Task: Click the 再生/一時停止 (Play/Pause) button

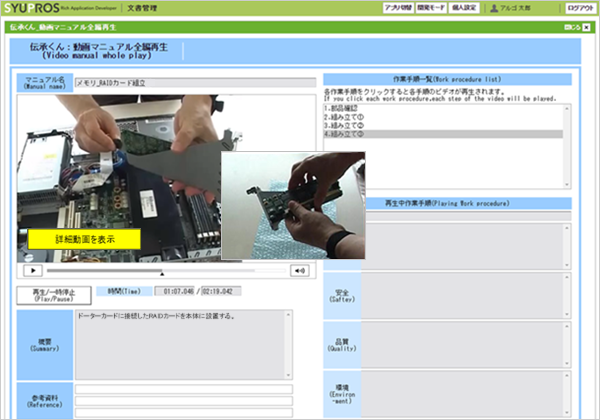Action: coord(54,295)
